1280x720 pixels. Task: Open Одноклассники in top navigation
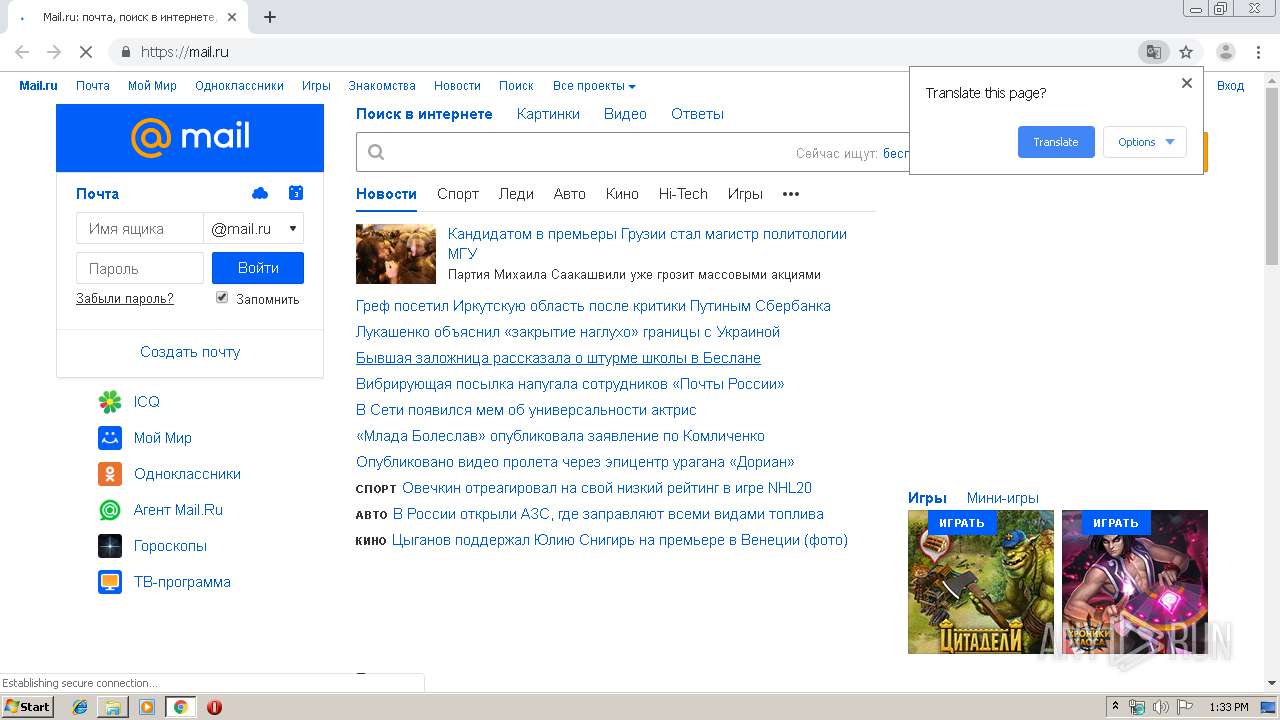239,86
